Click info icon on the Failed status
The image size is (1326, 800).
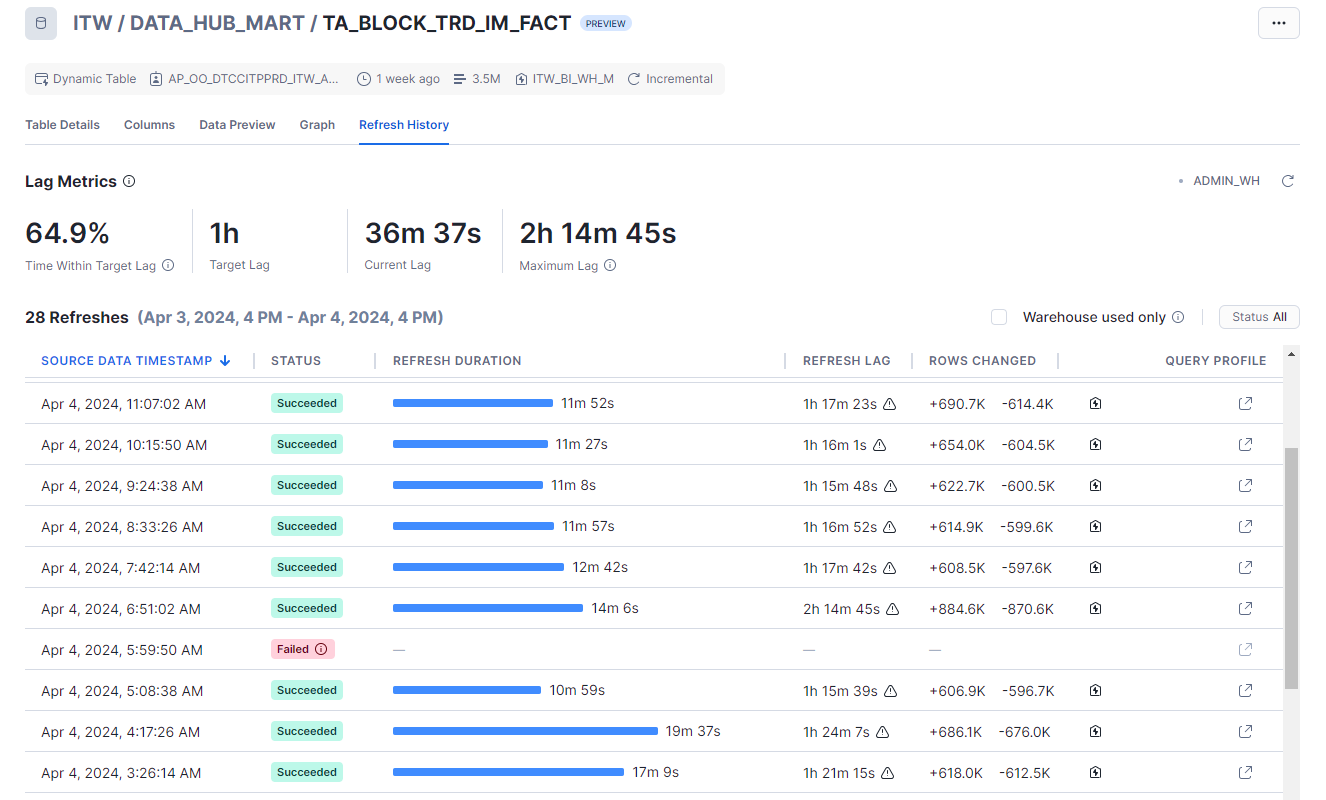click(x=321, y=649)
